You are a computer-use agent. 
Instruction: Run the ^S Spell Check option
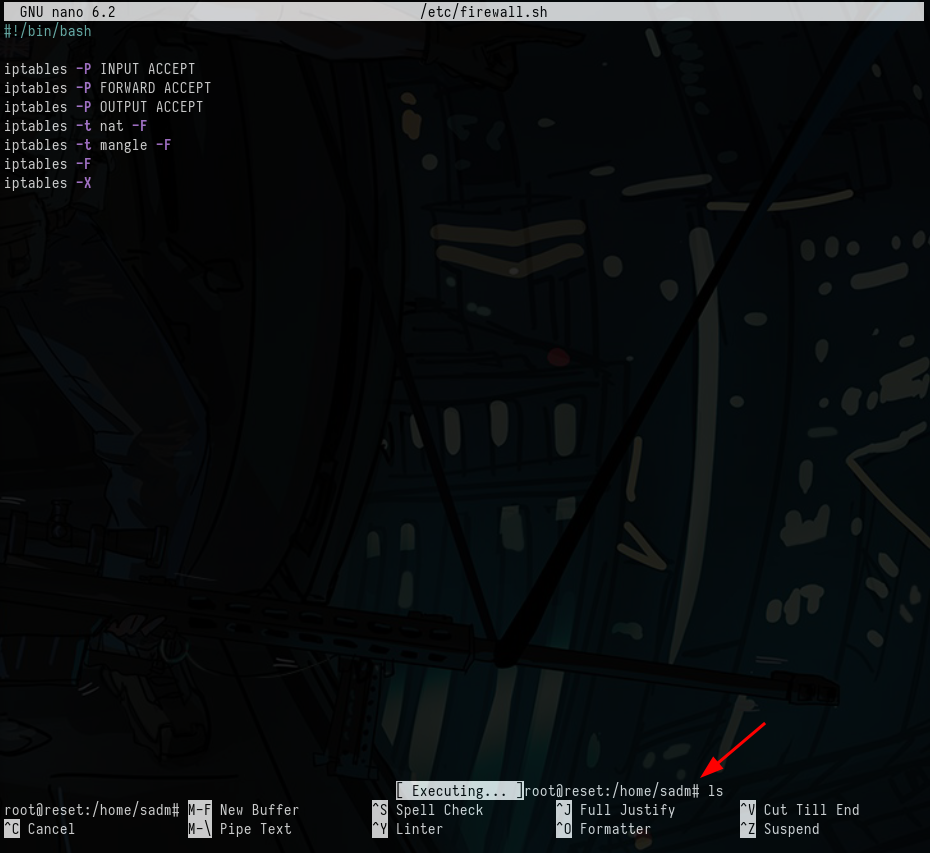[x=427, y=810]
